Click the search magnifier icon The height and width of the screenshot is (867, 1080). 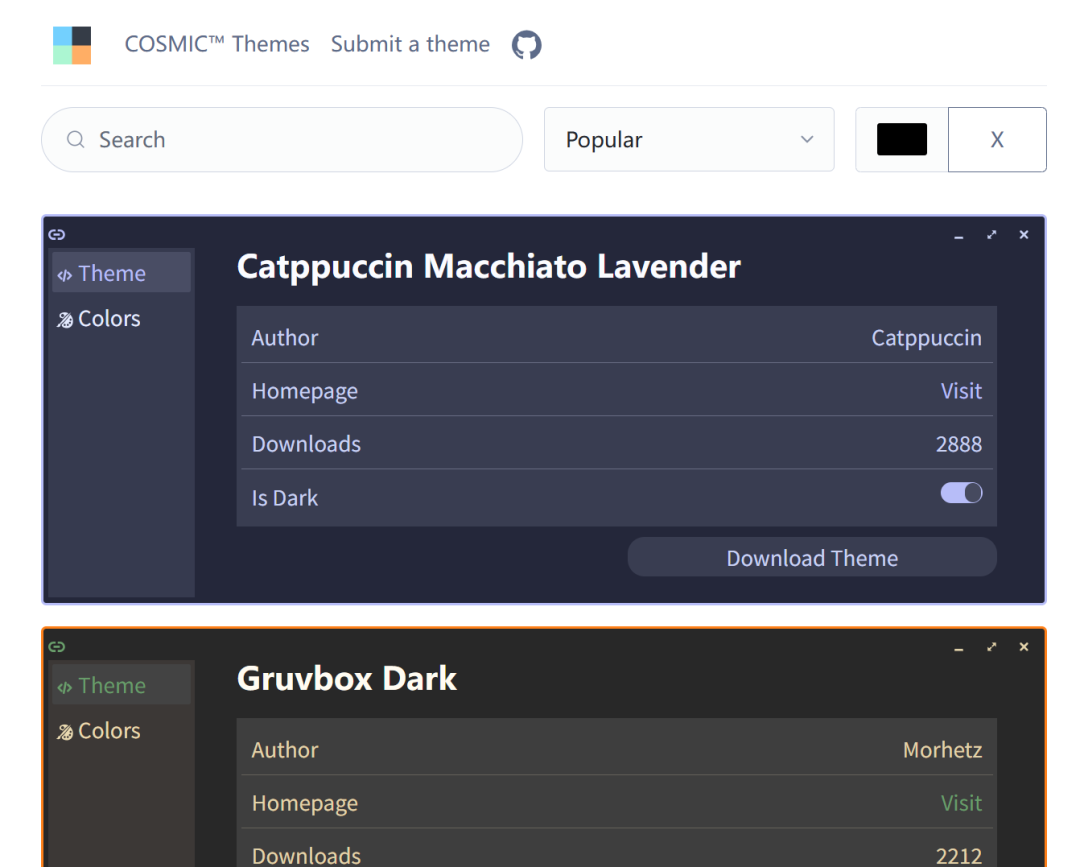76,140
